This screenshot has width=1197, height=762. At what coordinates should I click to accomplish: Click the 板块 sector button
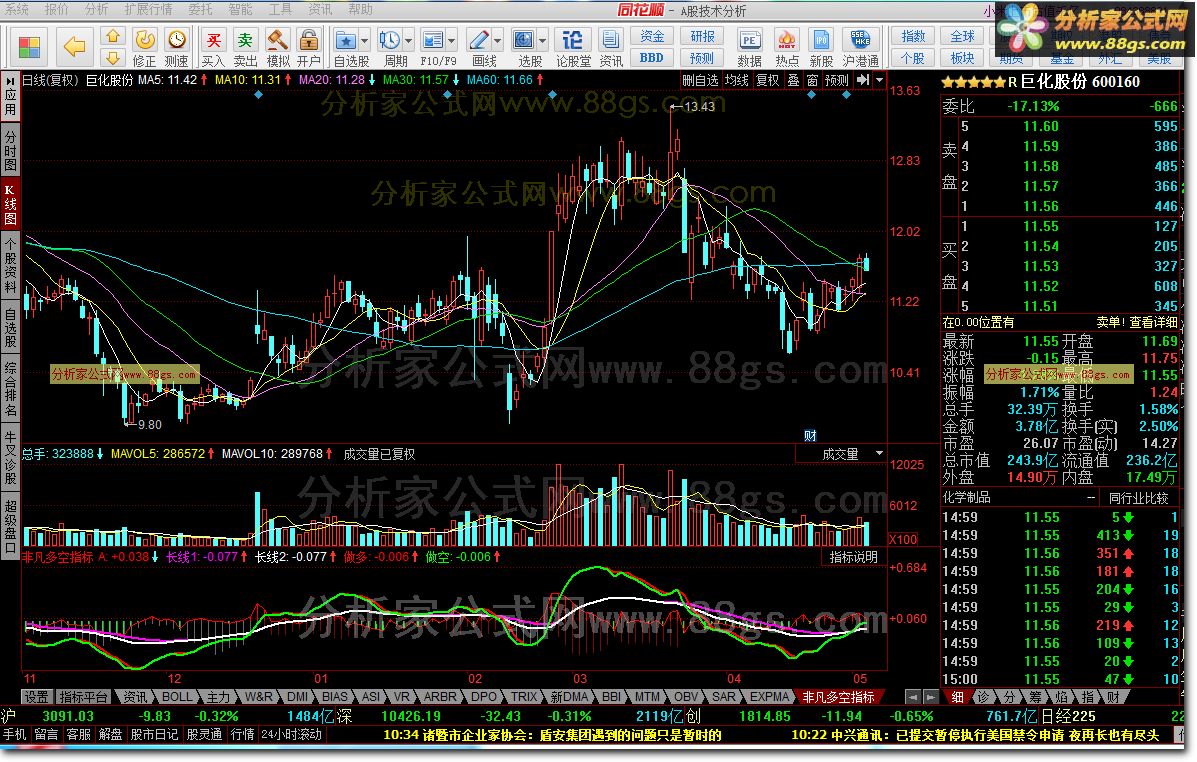(x=962, y=58)
